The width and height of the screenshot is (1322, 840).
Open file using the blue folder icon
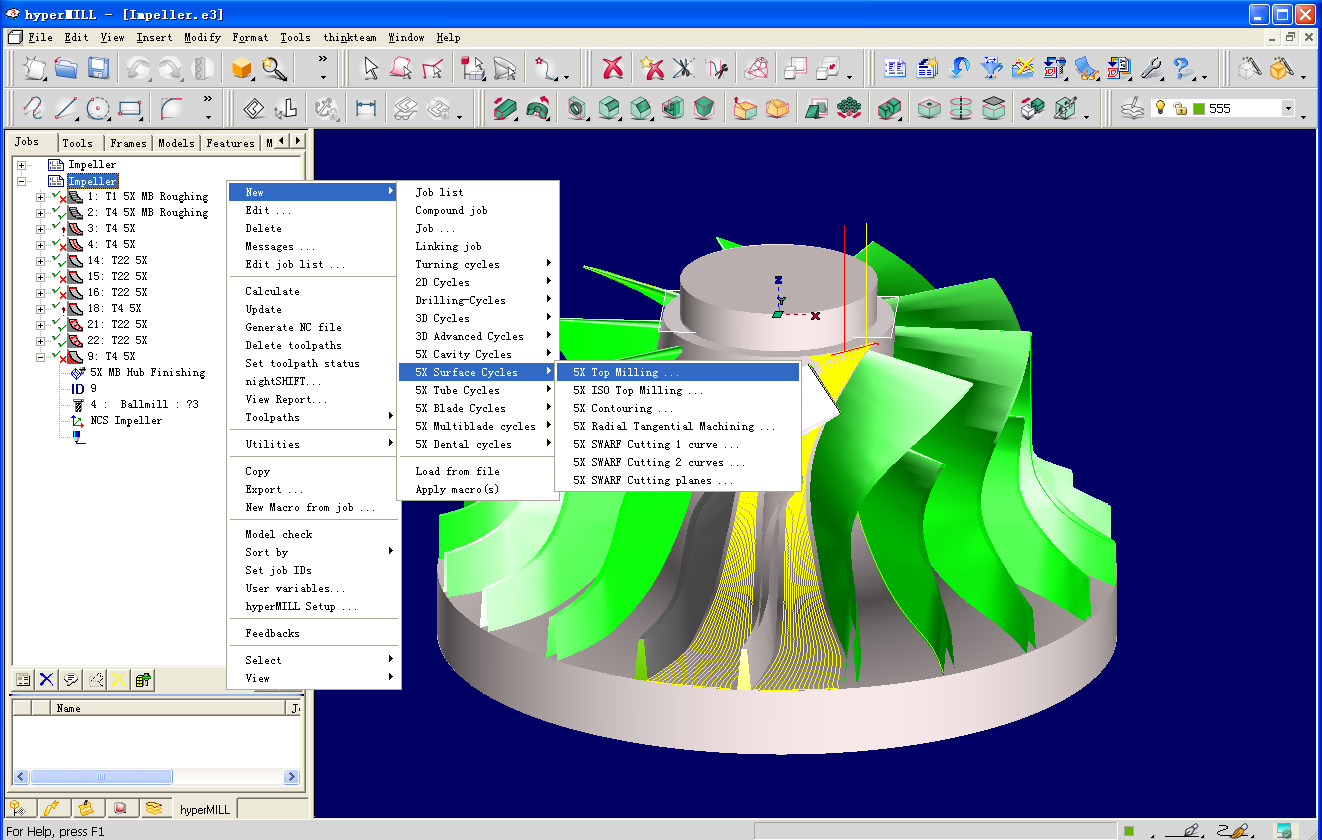tap(66, 68)
